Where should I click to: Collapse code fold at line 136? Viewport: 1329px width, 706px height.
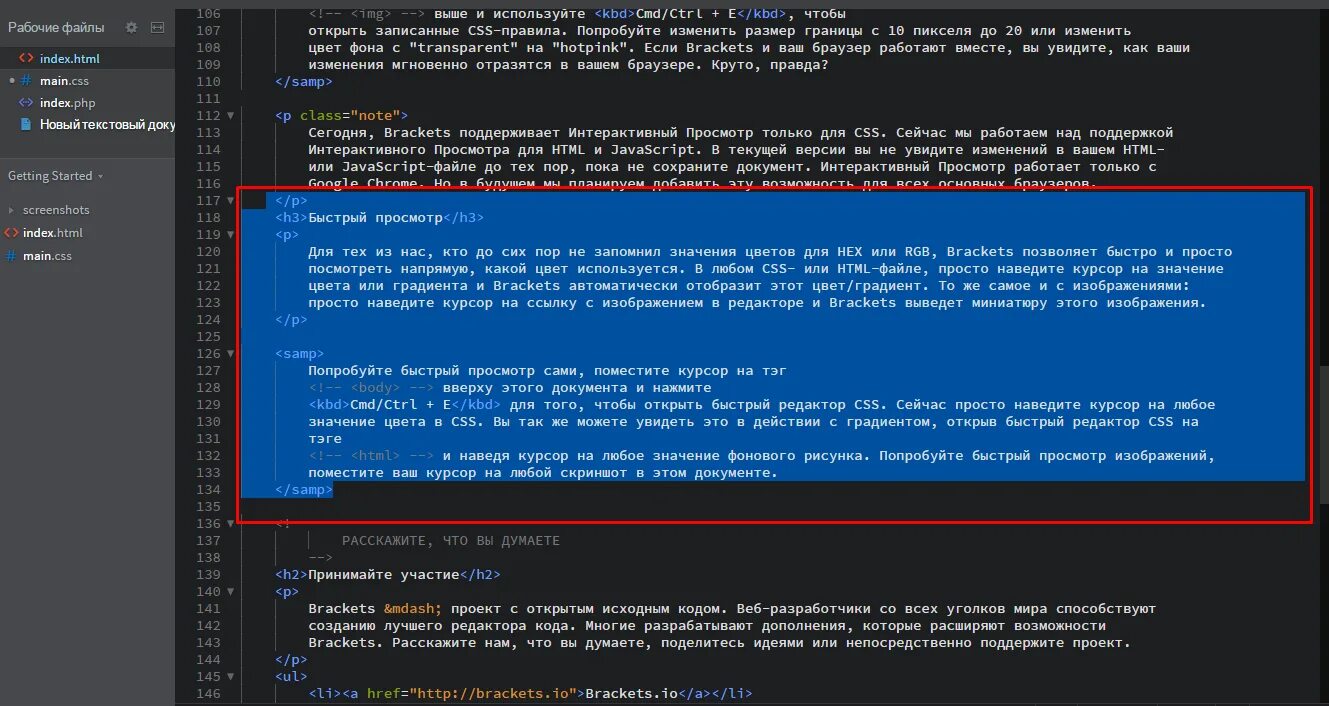[231, 524]
